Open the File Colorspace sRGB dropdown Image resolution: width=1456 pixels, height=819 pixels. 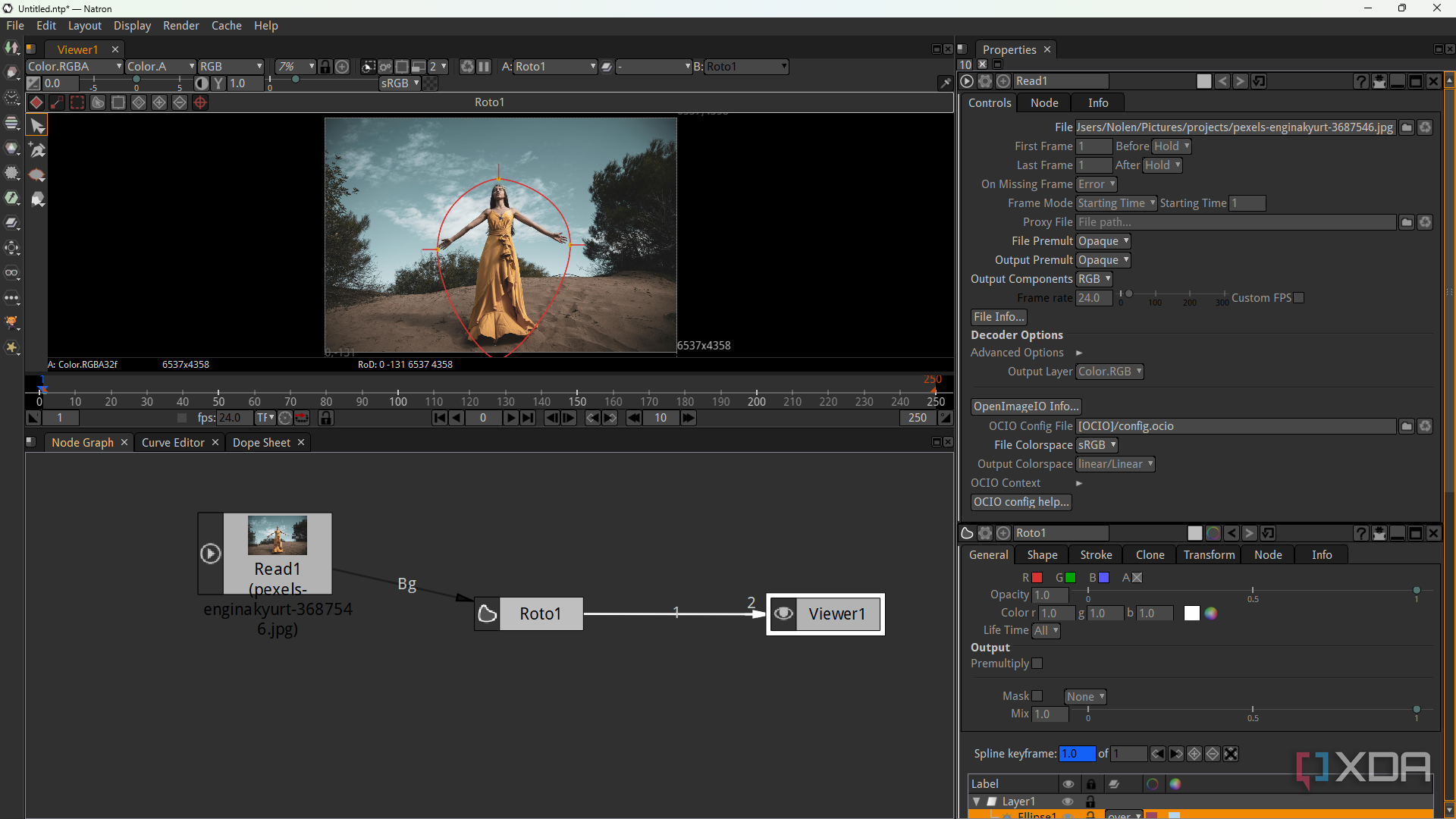[1097, 445]
